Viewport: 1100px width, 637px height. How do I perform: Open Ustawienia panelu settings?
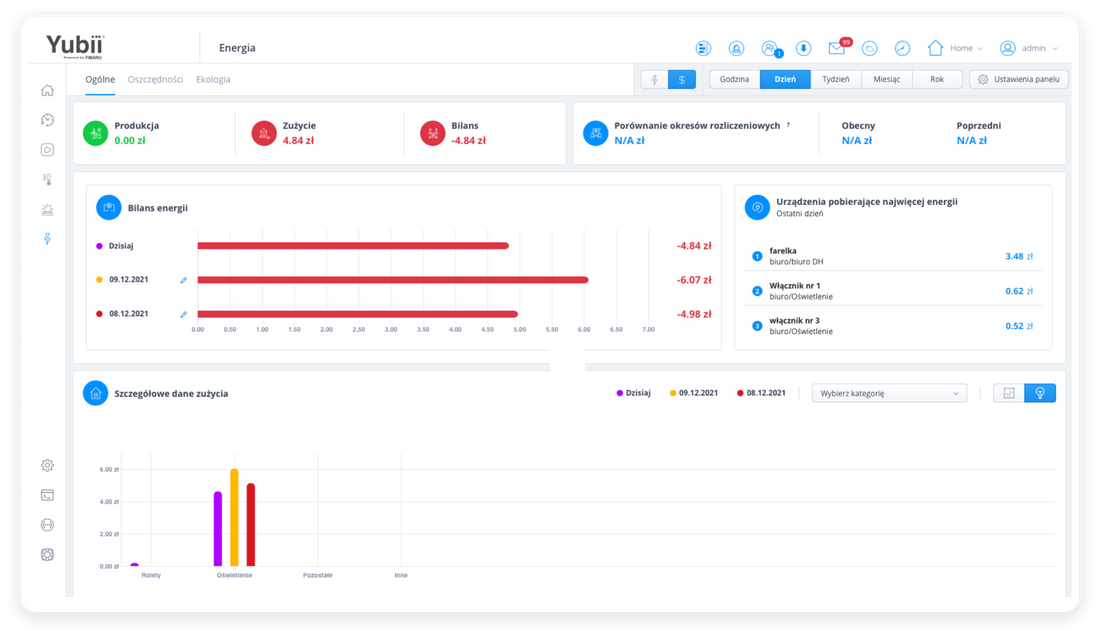point(1019,79)
